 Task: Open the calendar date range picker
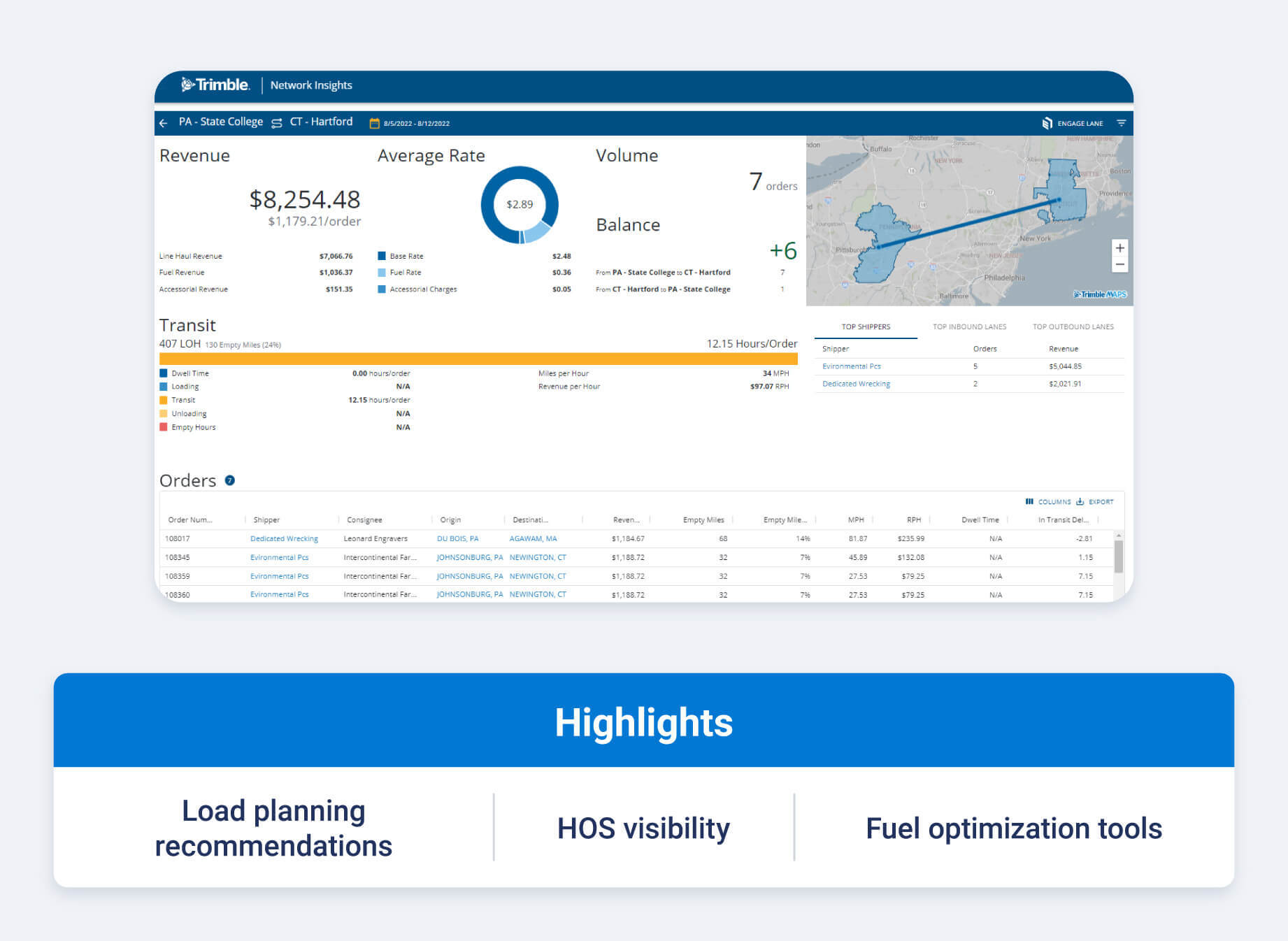(375, 123)
